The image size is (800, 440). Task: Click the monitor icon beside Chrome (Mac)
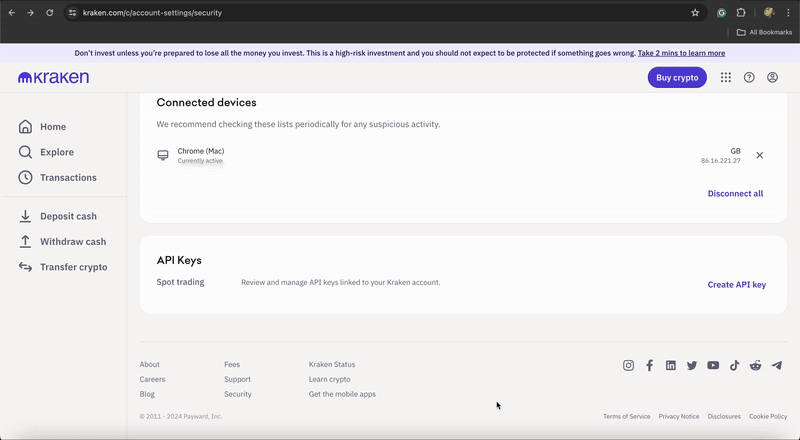(163, 155)
